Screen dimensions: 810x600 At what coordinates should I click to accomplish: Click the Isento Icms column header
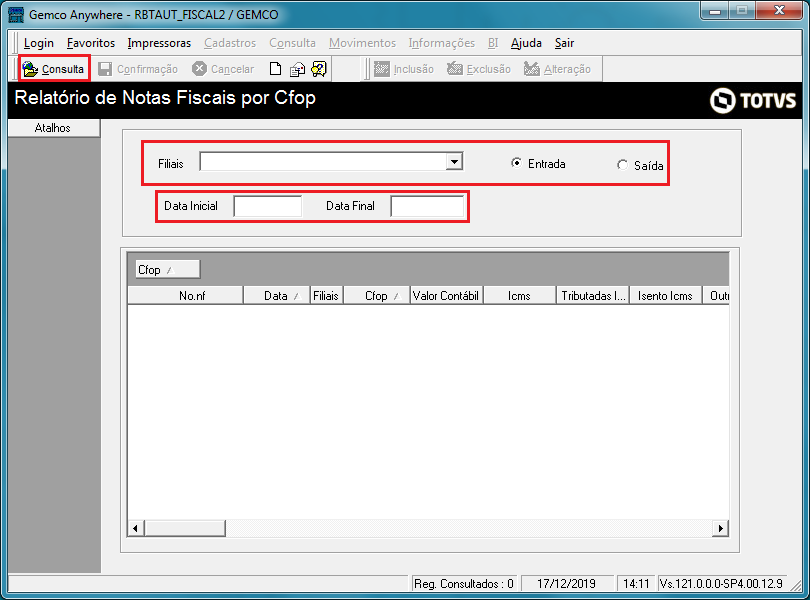coord(665,296)
